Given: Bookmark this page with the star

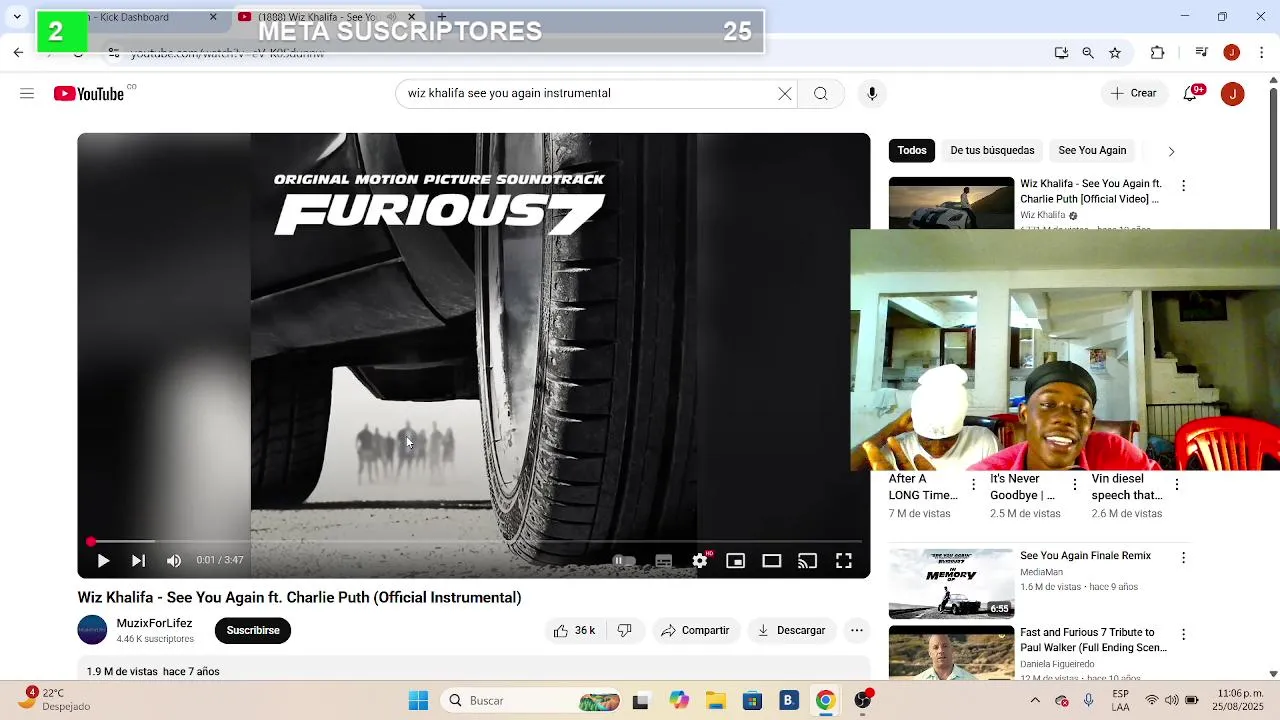Looking at the screenshot, I should click(1115, 53).
